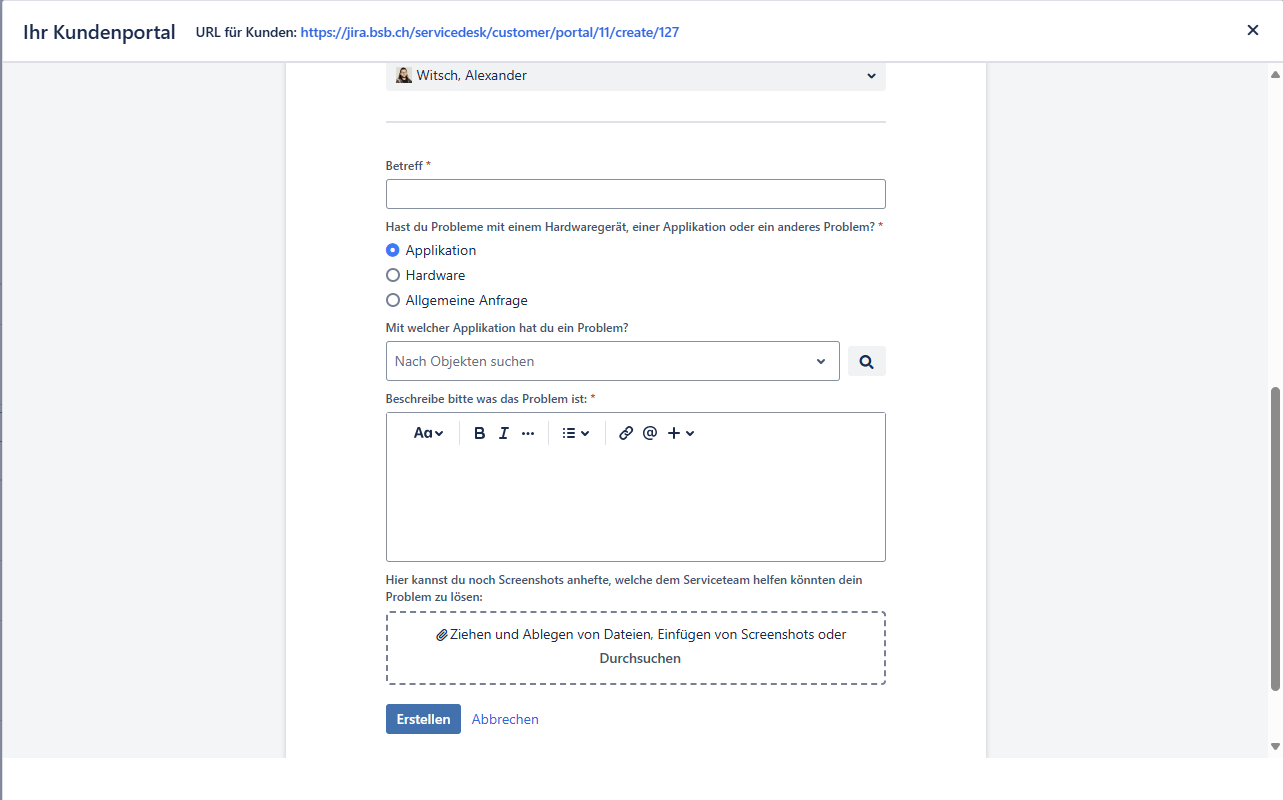Open the Witsch, Alexander user dropdown
The height and width of the screenshot is (800, 1283).
636,76
